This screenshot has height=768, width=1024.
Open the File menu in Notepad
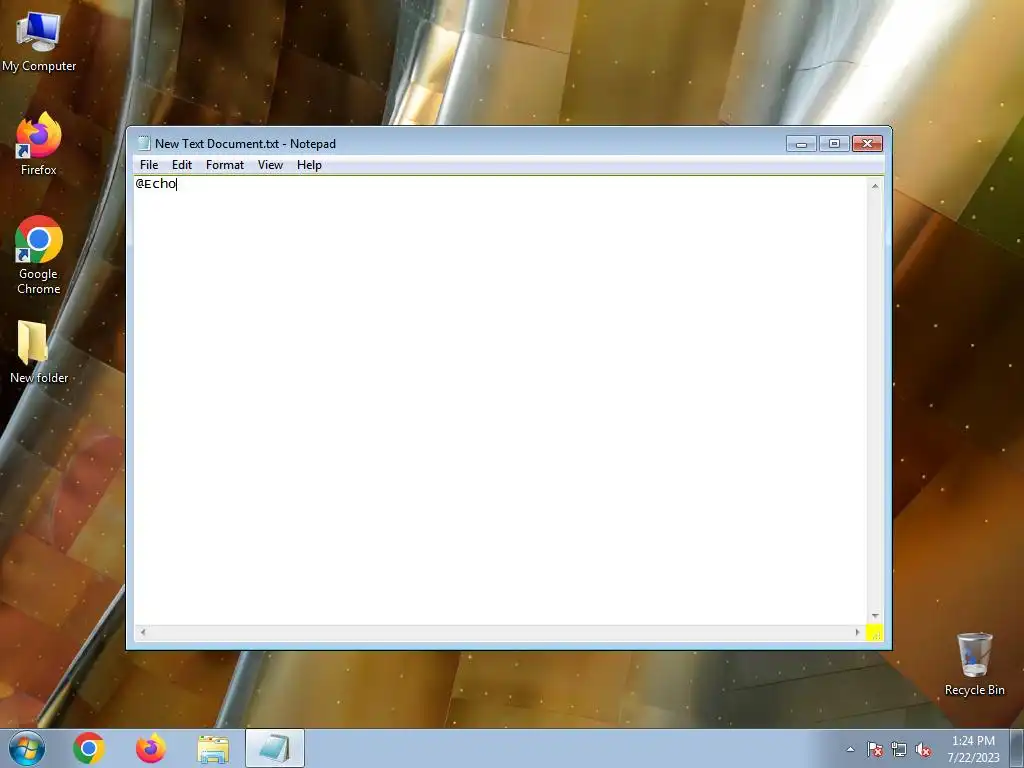click(x=149, y=165)
